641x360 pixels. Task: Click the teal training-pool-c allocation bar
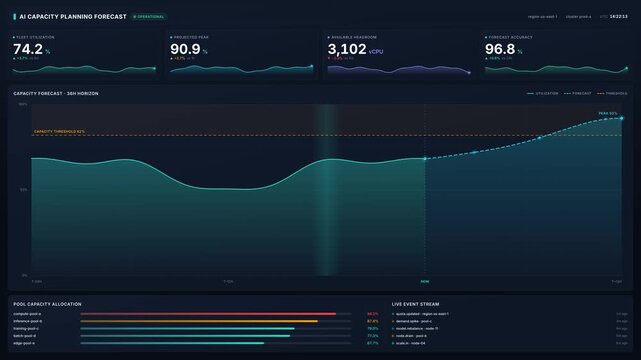pyautogui.click(x=187, y=329)
